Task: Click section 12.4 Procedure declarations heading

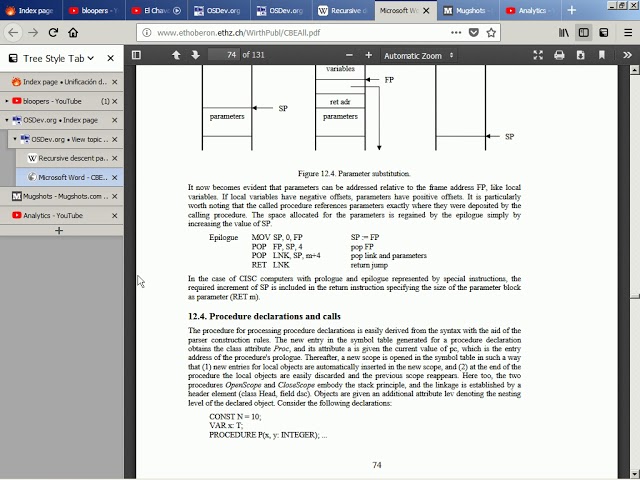Action: pyautogui.click(x=264, y=316)
